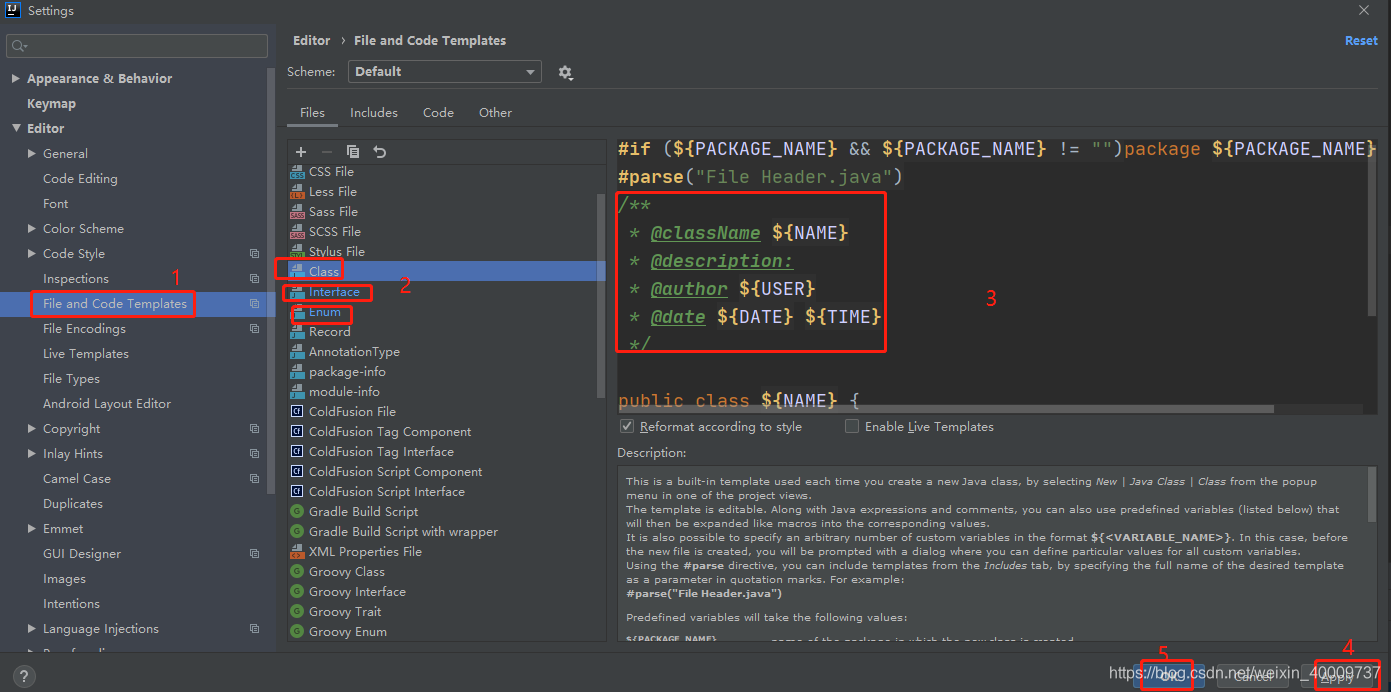Viewport: 1391px width, 692px height.
Task: Select the Groovy Enum template
Action: tap(348, 632)
